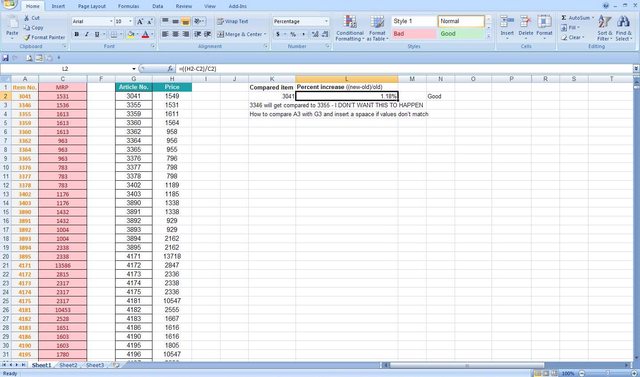Click the Sort & Filter icon
The height and width of the screenshot is (377, 640).
(x=604, y=28)
